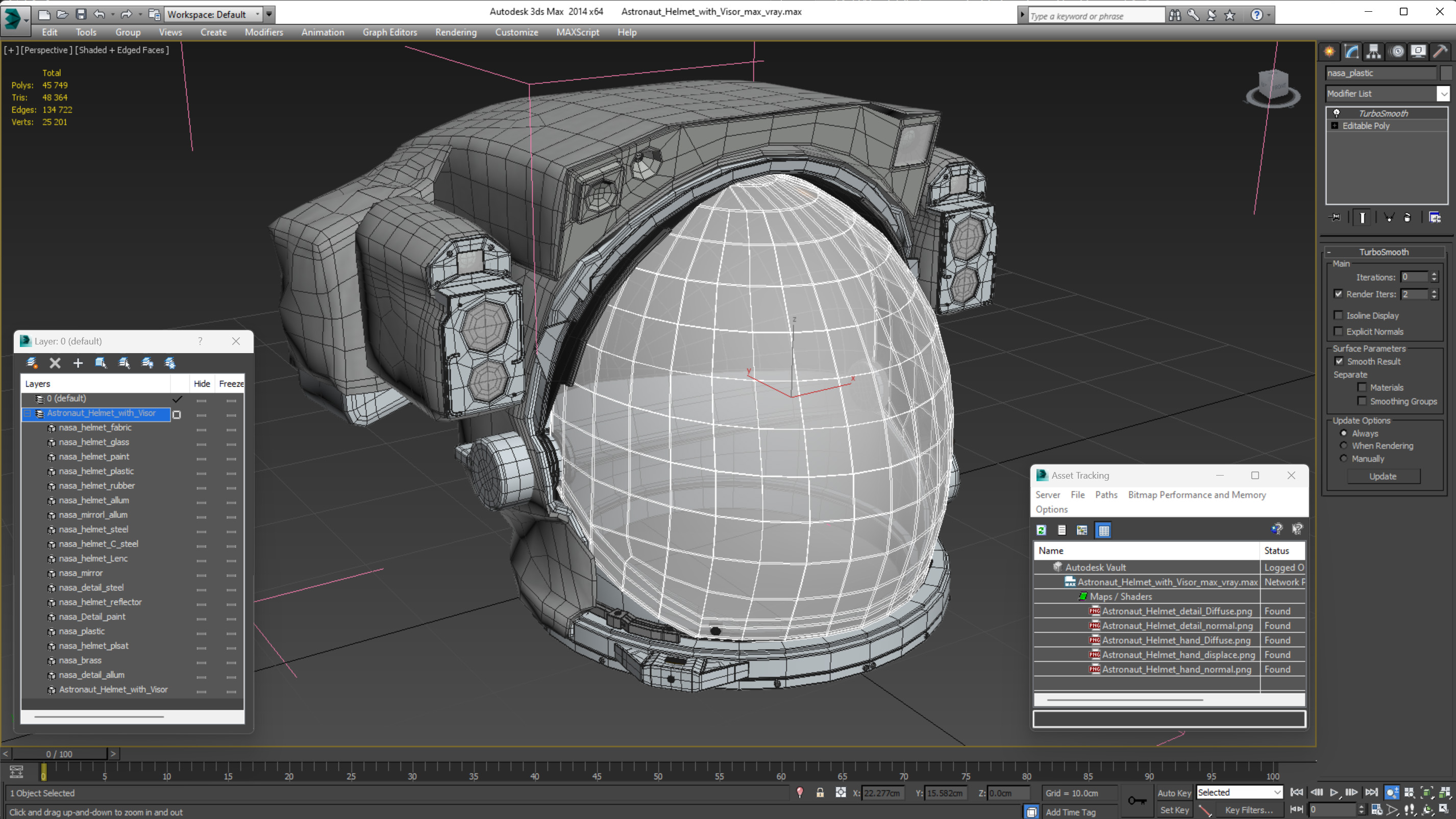Screen dimensions: 1456x819
Task: Open Configure Modifier Sets
Action: click(1435, 217)
